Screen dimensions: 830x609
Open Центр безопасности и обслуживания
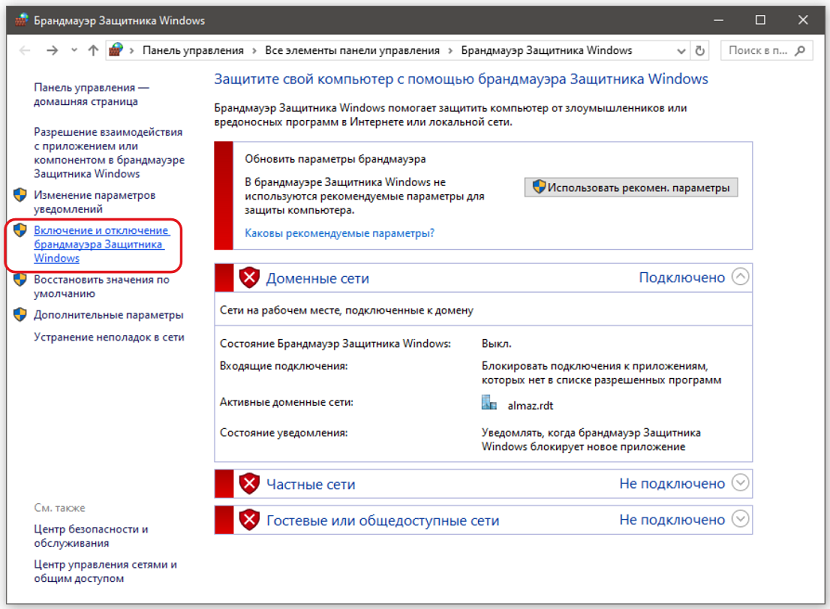pyautogui.click(x=91, y=536)
